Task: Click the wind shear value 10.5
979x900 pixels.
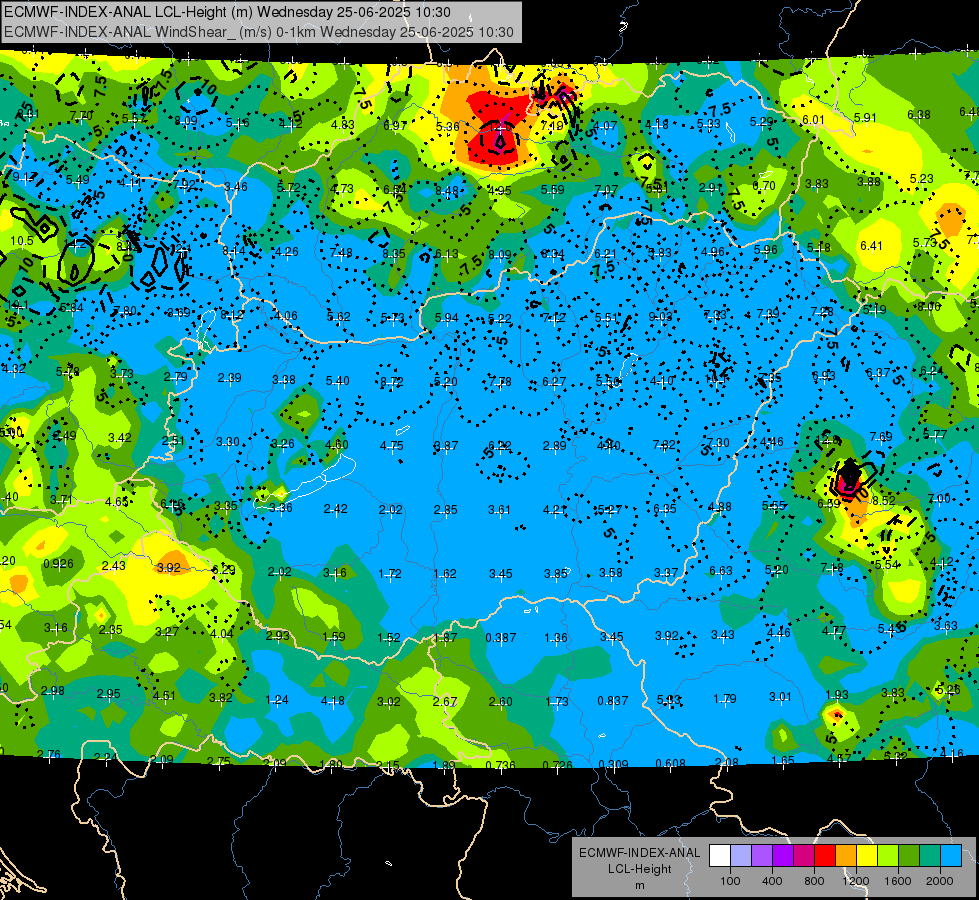Action: (22, 241)
